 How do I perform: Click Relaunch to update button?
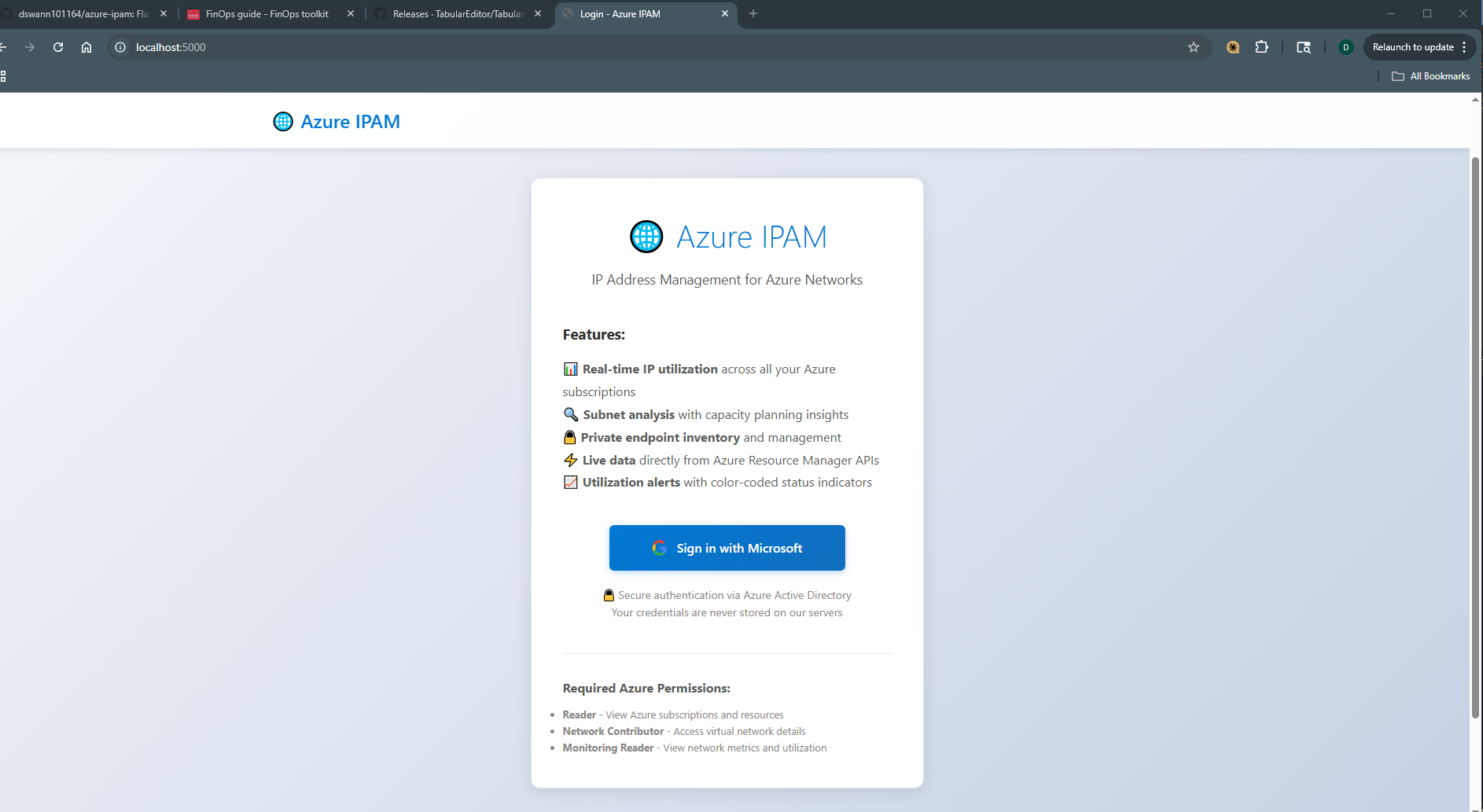coord(1413,47)
